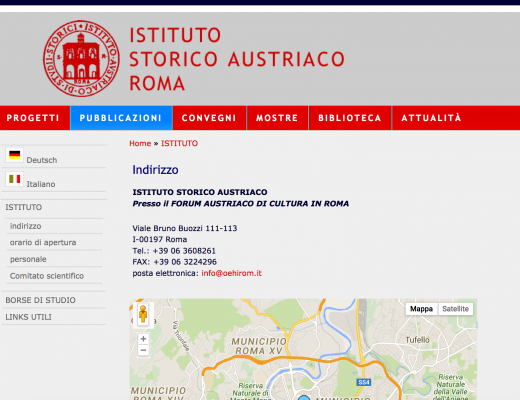520x400 pixels.
Task: Go to Home breadcrumb link
Action: [x=140, y=143]
